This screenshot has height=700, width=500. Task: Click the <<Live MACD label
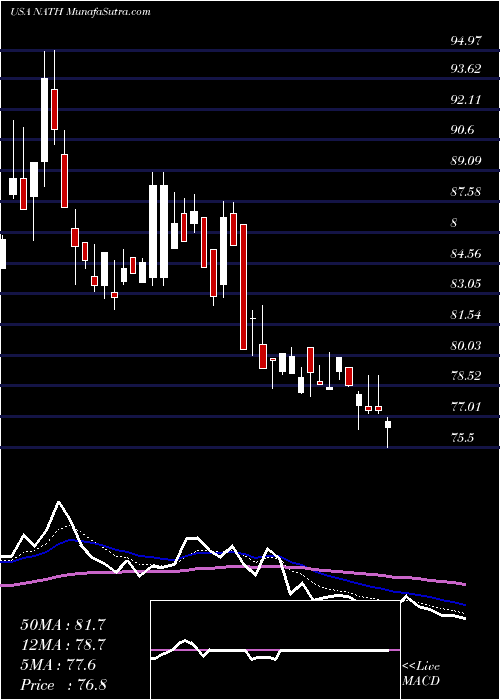[x=421, y=674]
